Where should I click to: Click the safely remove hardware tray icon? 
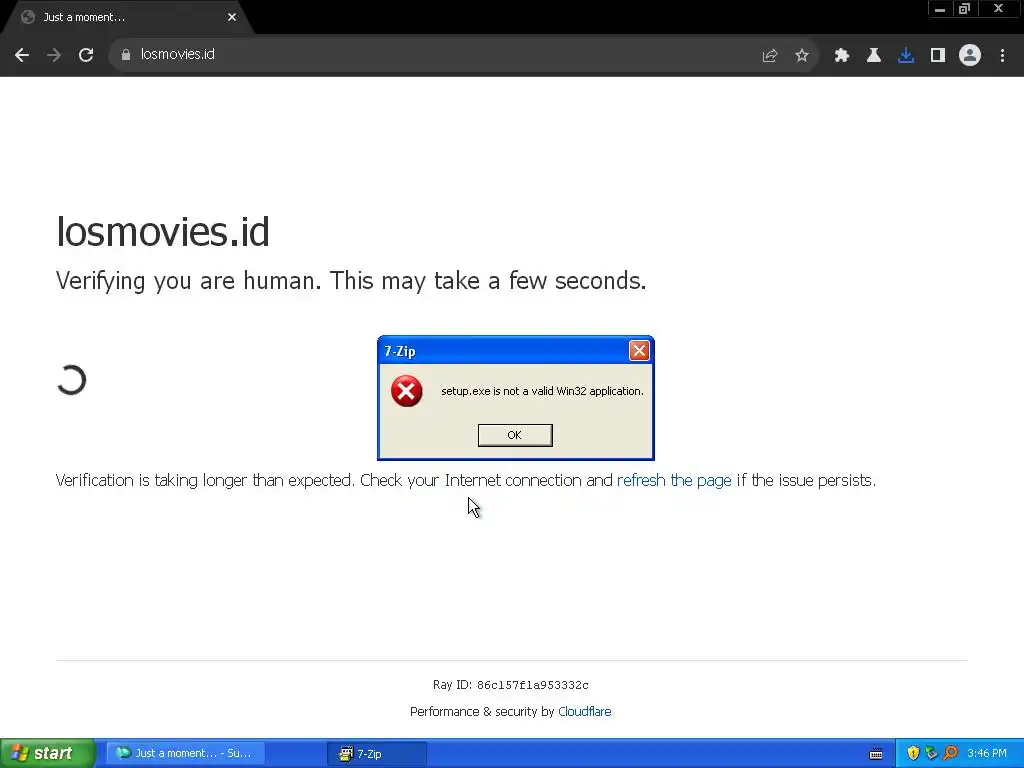tap(931, 753)
